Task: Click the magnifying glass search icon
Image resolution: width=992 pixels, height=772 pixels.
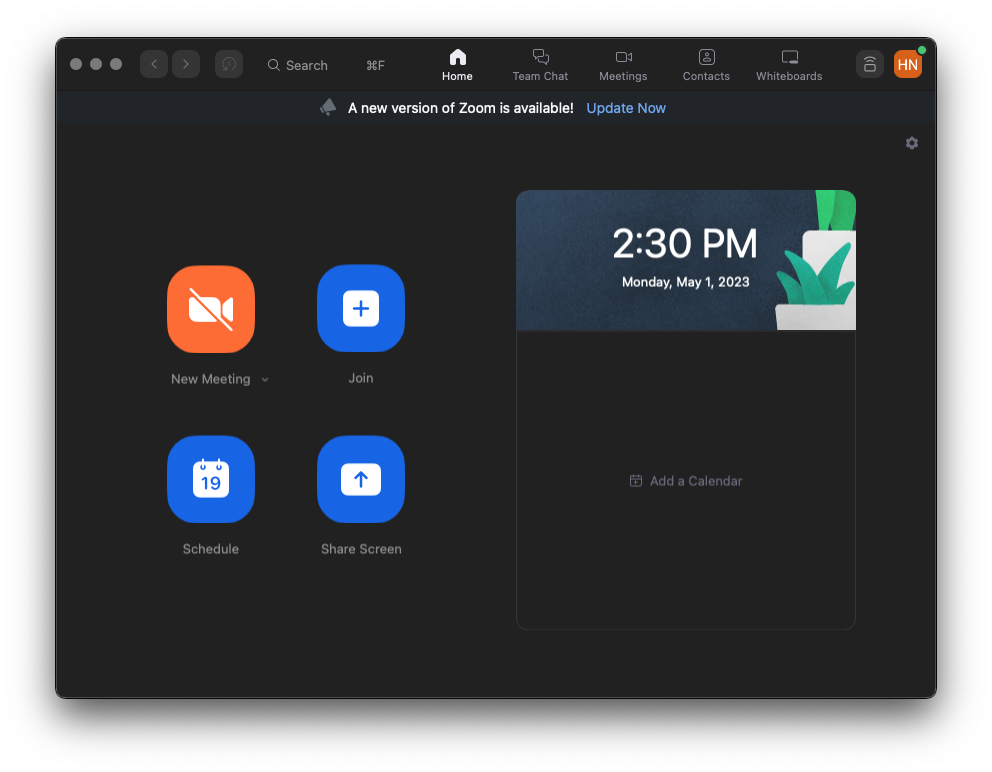Action: 273,65
